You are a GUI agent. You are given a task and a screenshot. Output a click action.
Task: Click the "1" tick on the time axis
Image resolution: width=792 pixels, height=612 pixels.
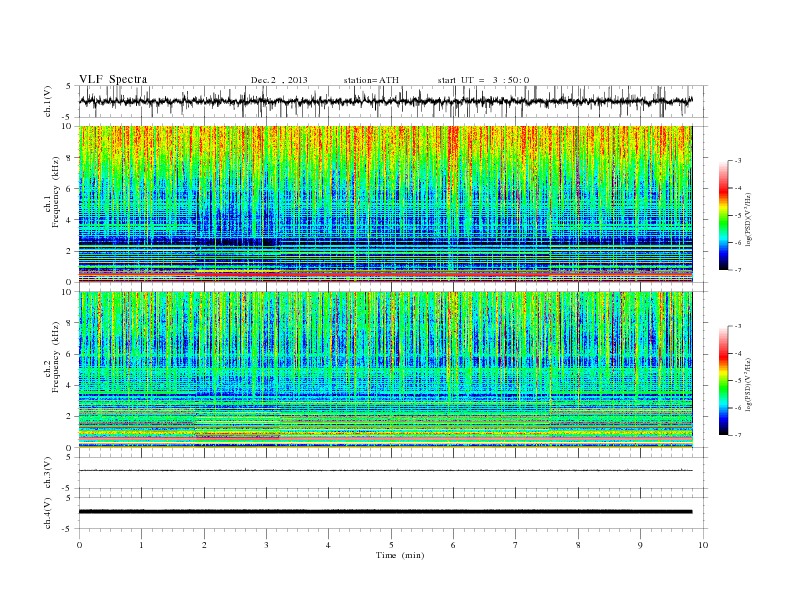[x=141, y=545]
